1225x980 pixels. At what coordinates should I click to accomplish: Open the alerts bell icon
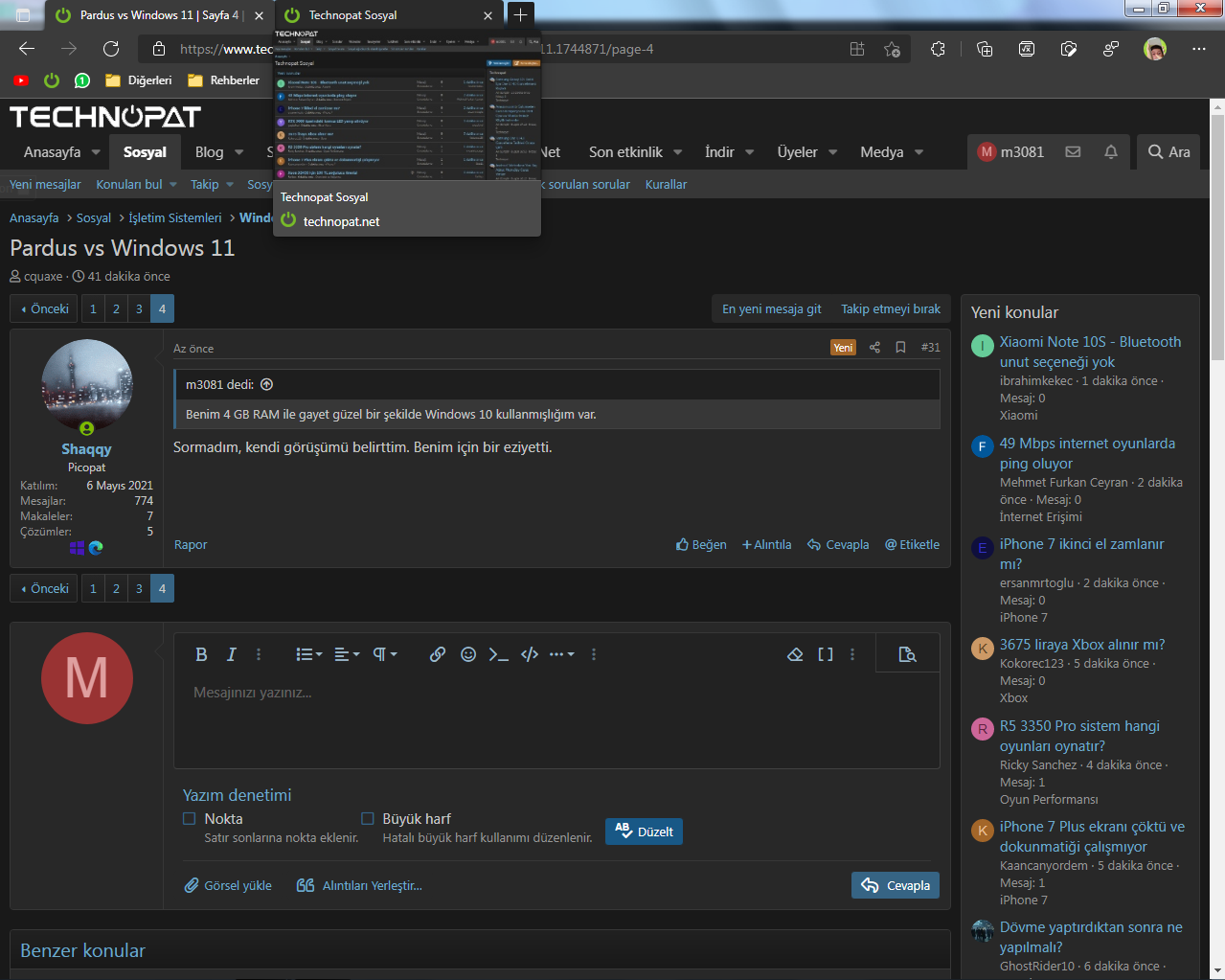(x=1111, y=151)
